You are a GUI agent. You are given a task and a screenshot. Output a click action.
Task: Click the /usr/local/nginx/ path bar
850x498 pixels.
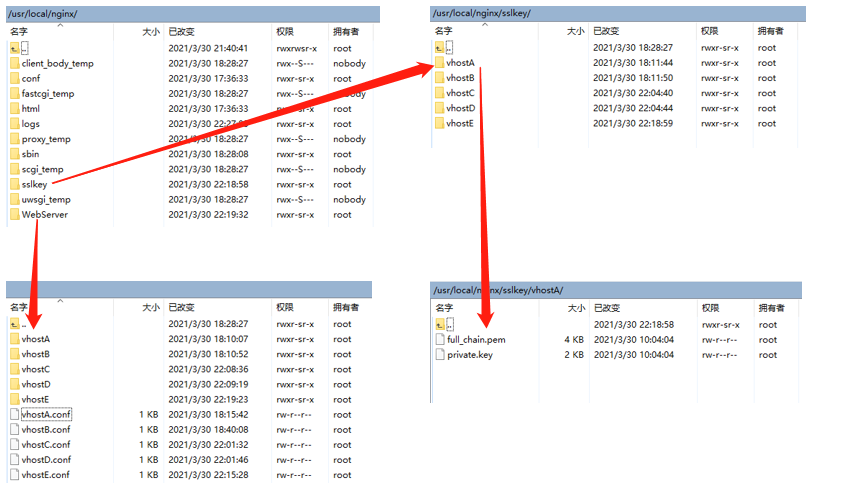[x=193, y=14]
